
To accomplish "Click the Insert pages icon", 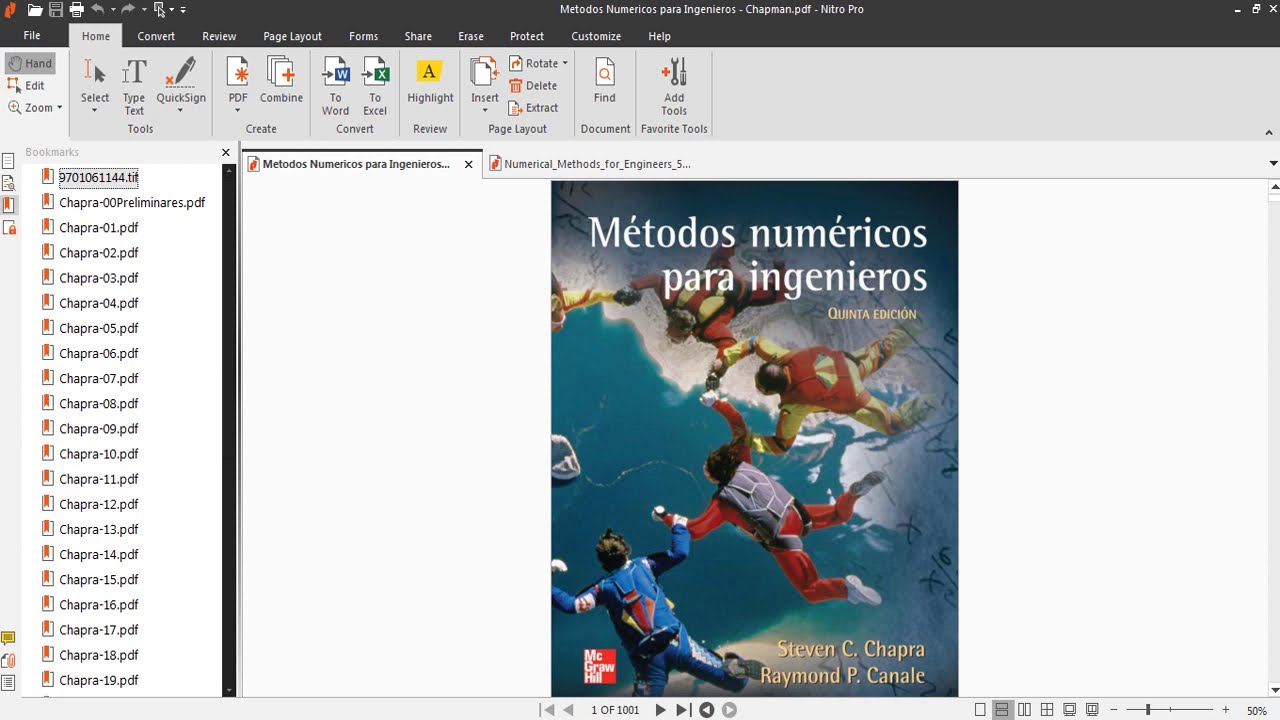I will coord(485,72).
